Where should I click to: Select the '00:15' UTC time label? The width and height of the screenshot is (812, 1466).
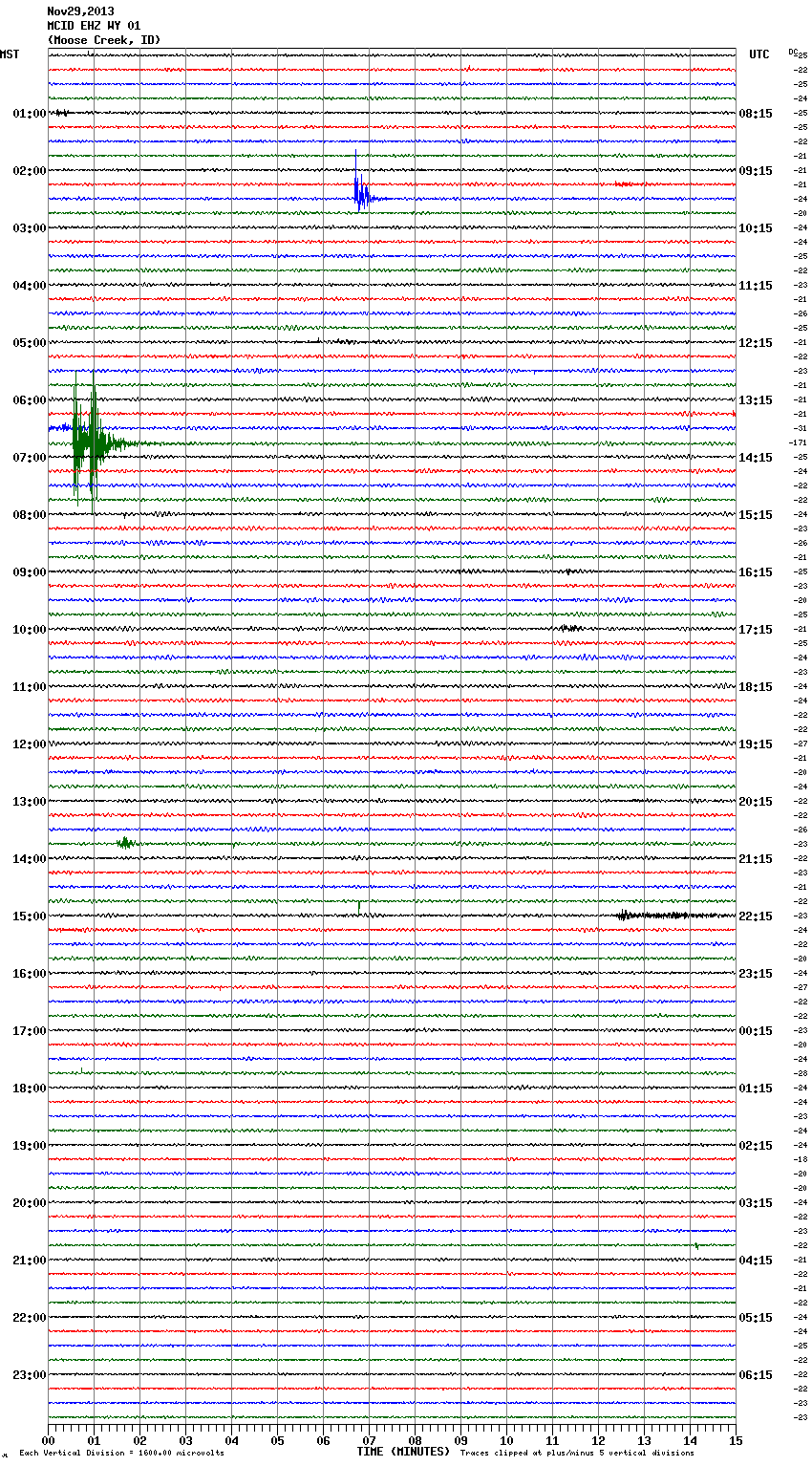point(756,1031)
